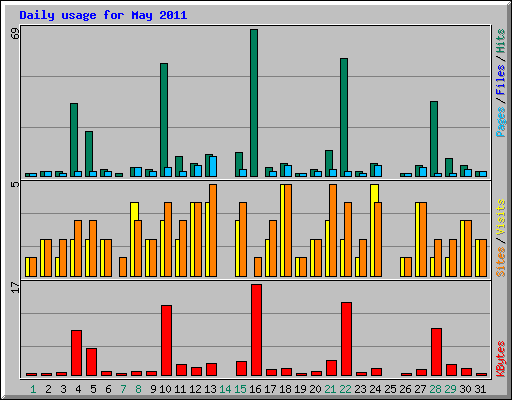Click day label '15' on x-axis

point(240,389)
